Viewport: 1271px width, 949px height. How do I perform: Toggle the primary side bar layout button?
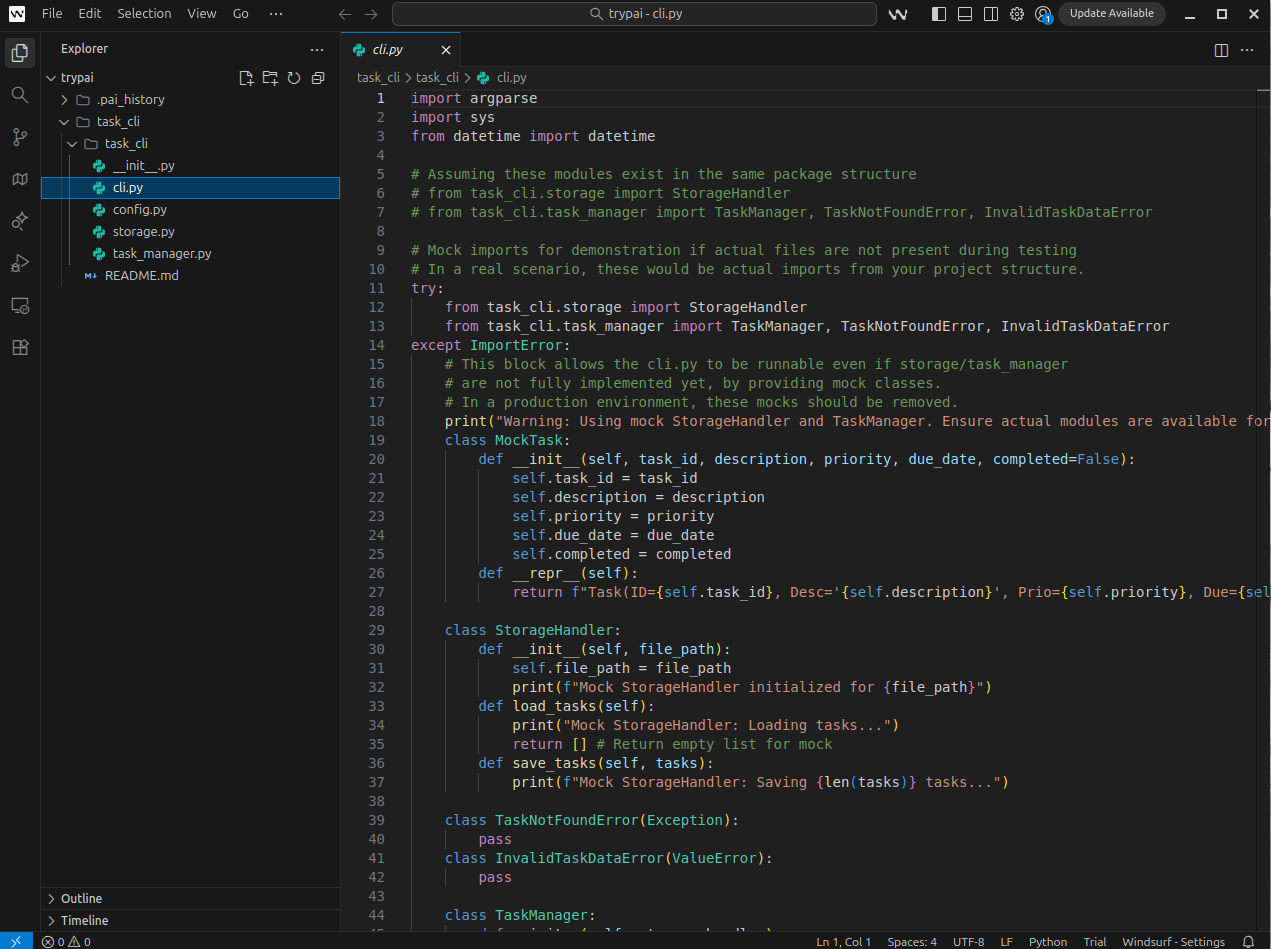coord(939,14)
